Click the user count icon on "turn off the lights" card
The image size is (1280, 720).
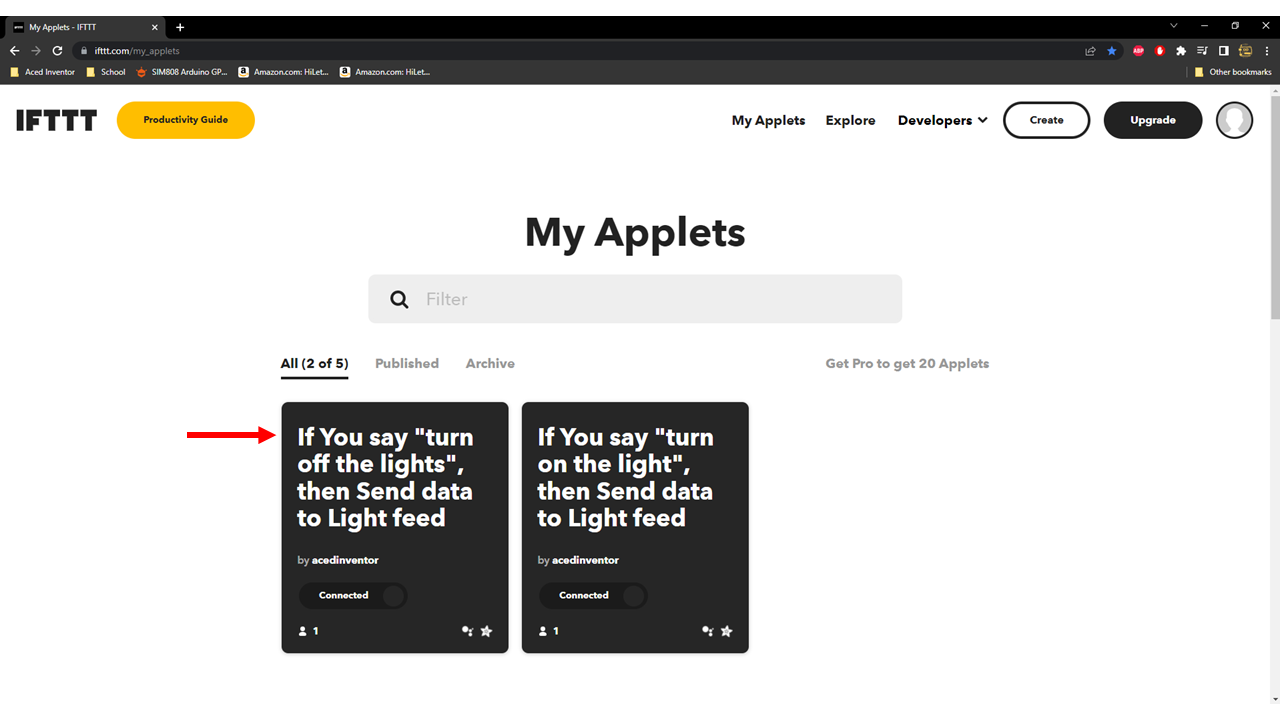pyautogui.click(x=303, y=631)
